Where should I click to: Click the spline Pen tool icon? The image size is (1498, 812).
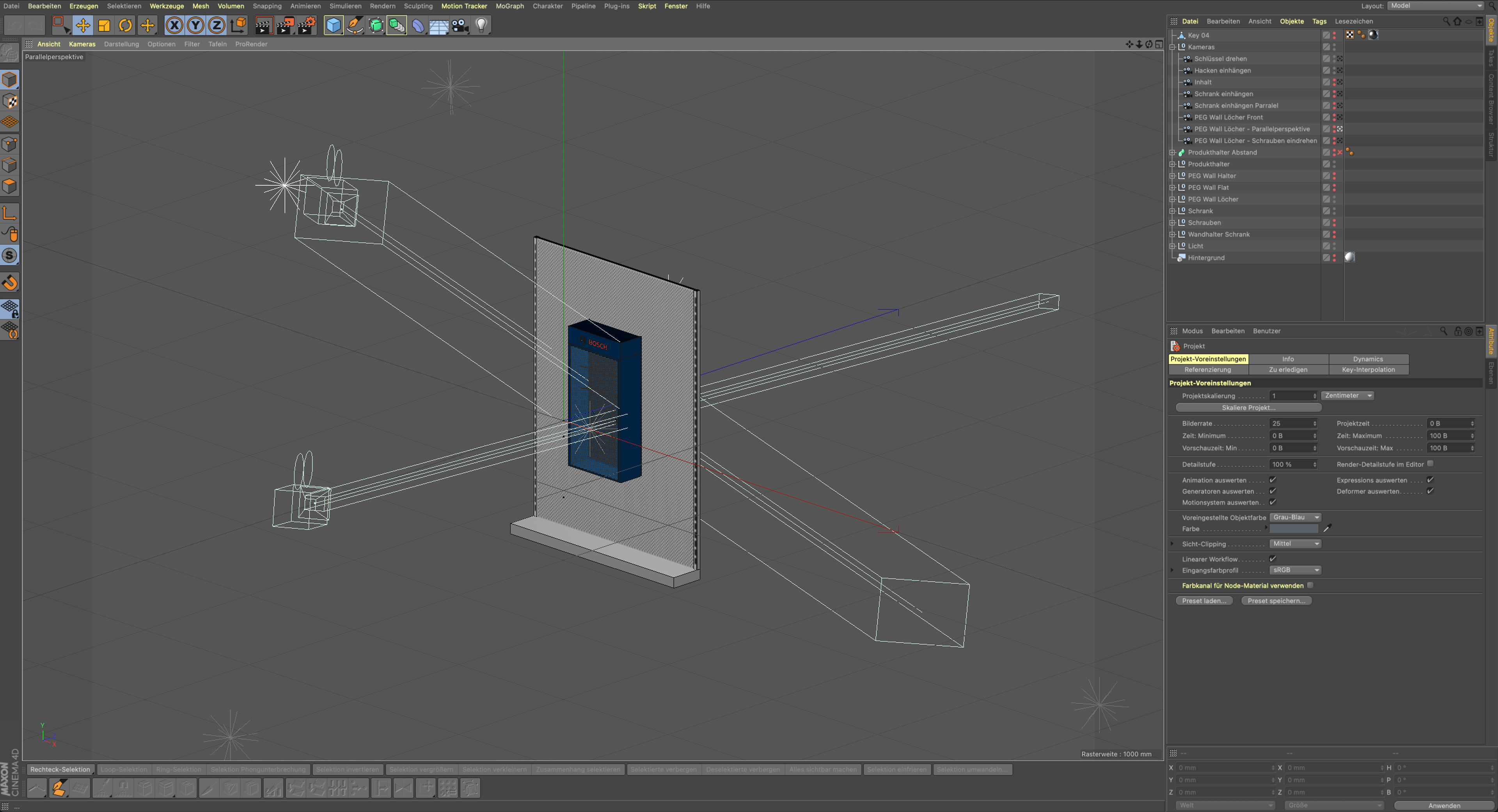point(354,25)
